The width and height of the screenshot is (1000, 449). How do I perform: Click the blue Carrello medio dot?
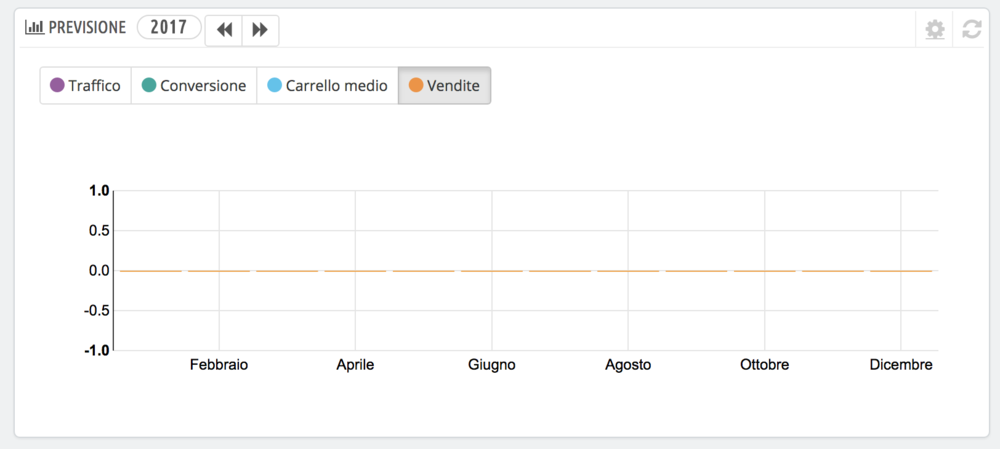pyautogui.click(x=274, y=86)
